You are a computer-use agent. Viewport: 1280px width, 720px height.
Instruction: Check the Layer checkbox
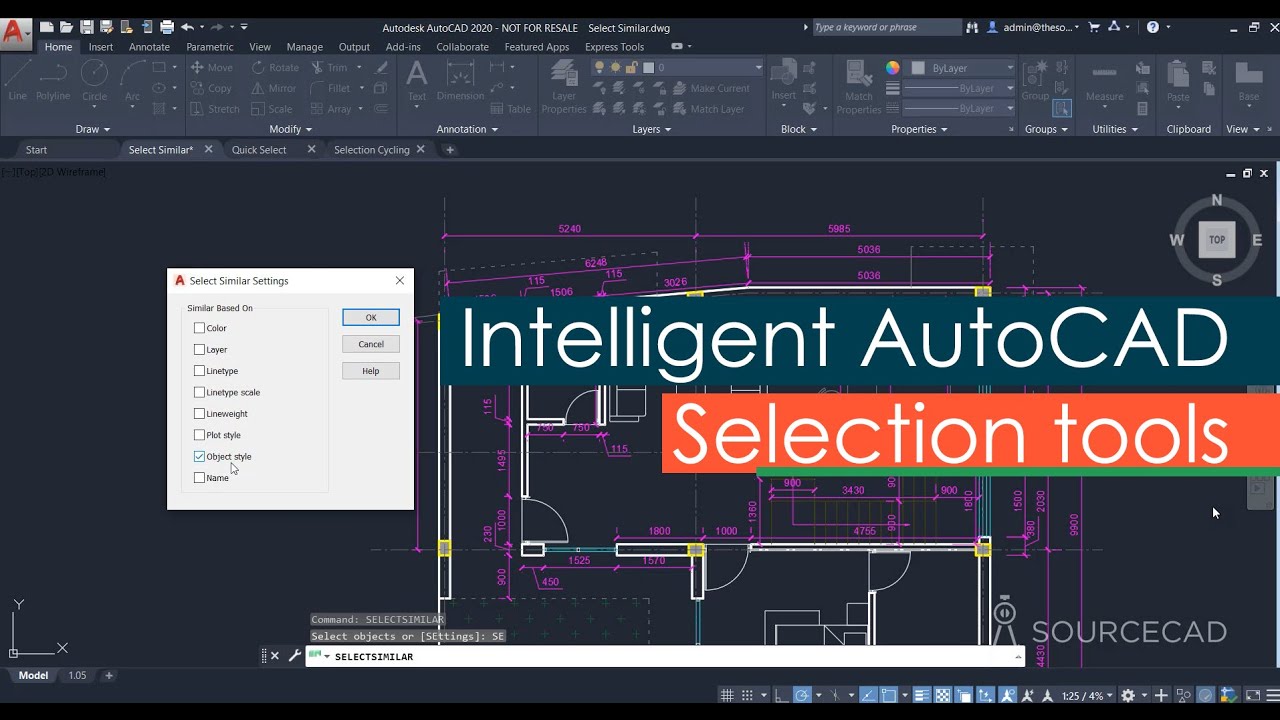pos(199,350)
